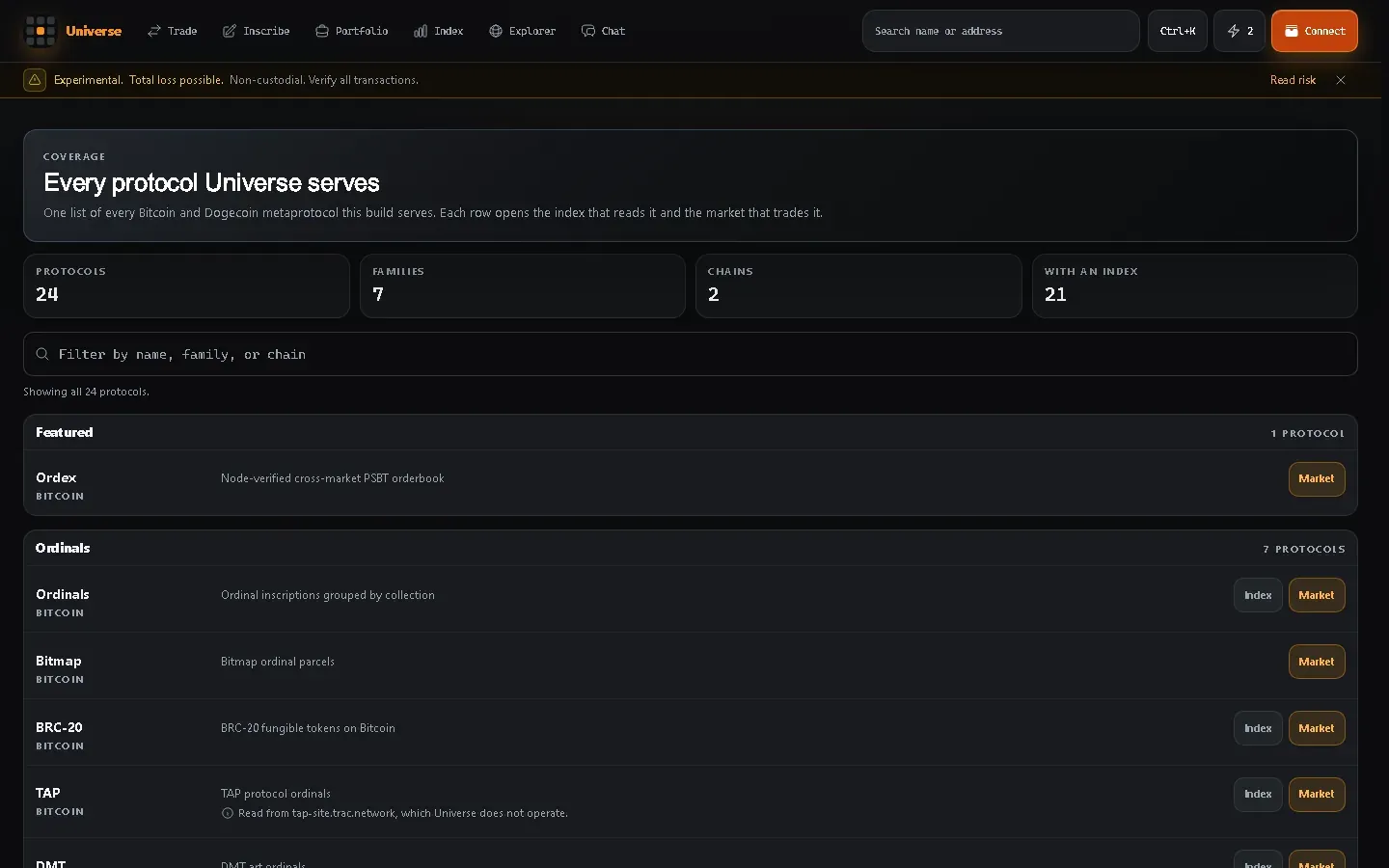Open Market for Ordex
The height and width of the screenshot is (868, 1389).
point(1317,479)
